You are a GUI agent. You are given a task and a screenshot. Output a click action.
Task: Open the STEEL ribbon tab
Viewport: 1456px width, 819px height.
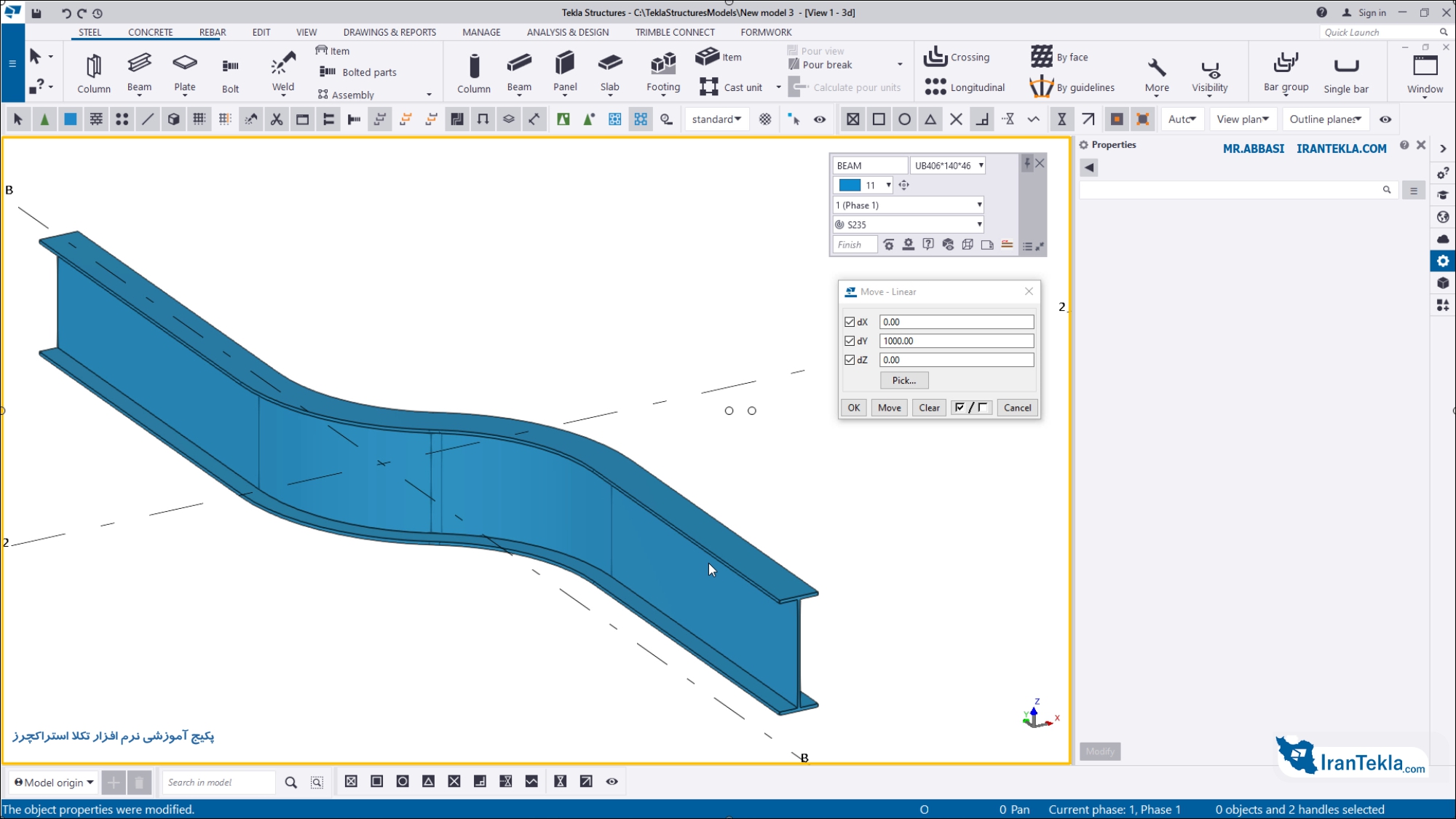tap(90, 32)
